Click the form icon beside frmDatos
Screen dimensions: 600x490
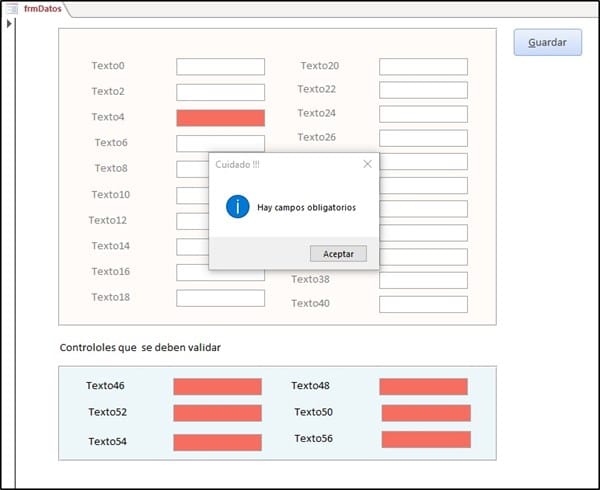pyautogui.click(x=12, y=8)
